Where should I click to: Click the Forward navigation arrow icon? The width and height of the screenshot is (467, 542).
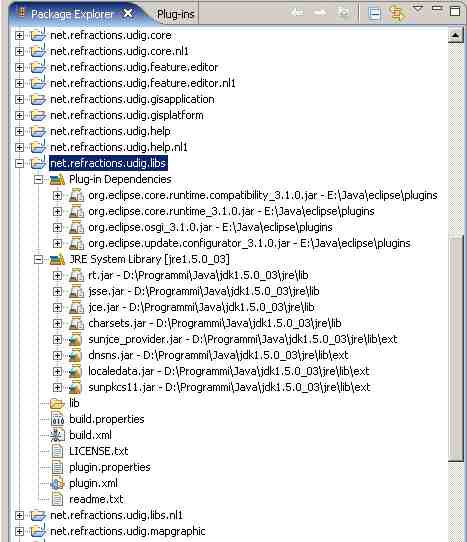tap(320, 13)
